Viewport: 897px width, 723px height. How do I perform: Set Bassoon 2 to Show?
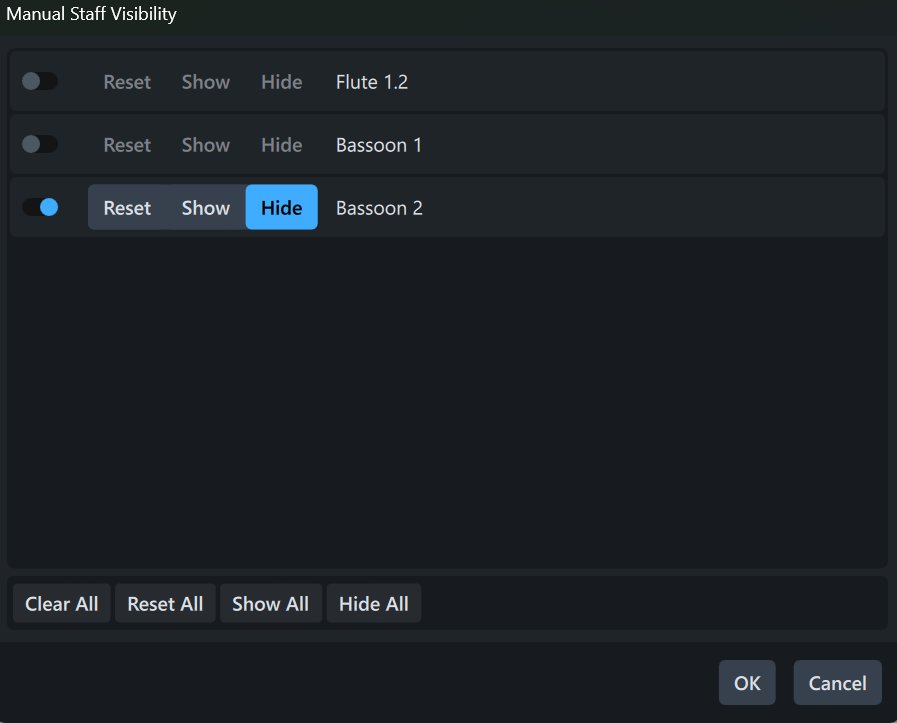point(206,208)
